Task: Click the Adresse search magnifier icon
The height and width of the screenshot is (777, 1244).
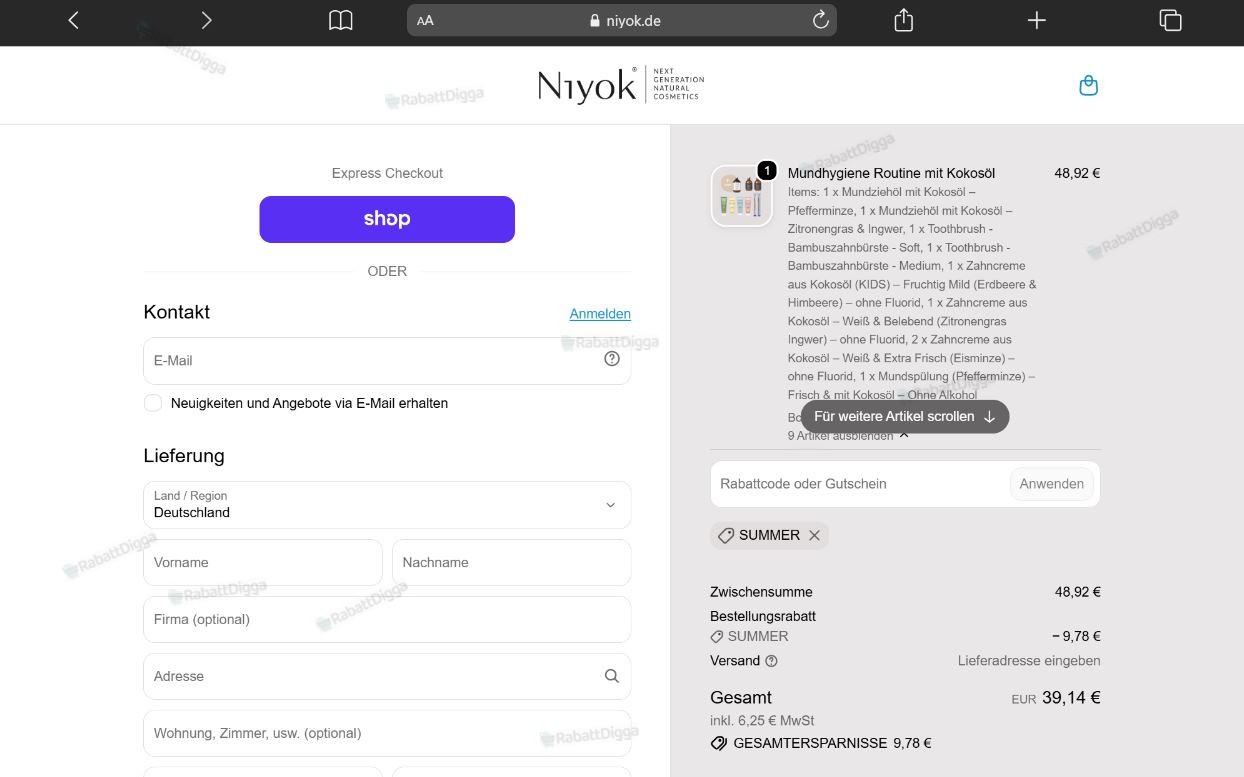Action: (612, 676)
